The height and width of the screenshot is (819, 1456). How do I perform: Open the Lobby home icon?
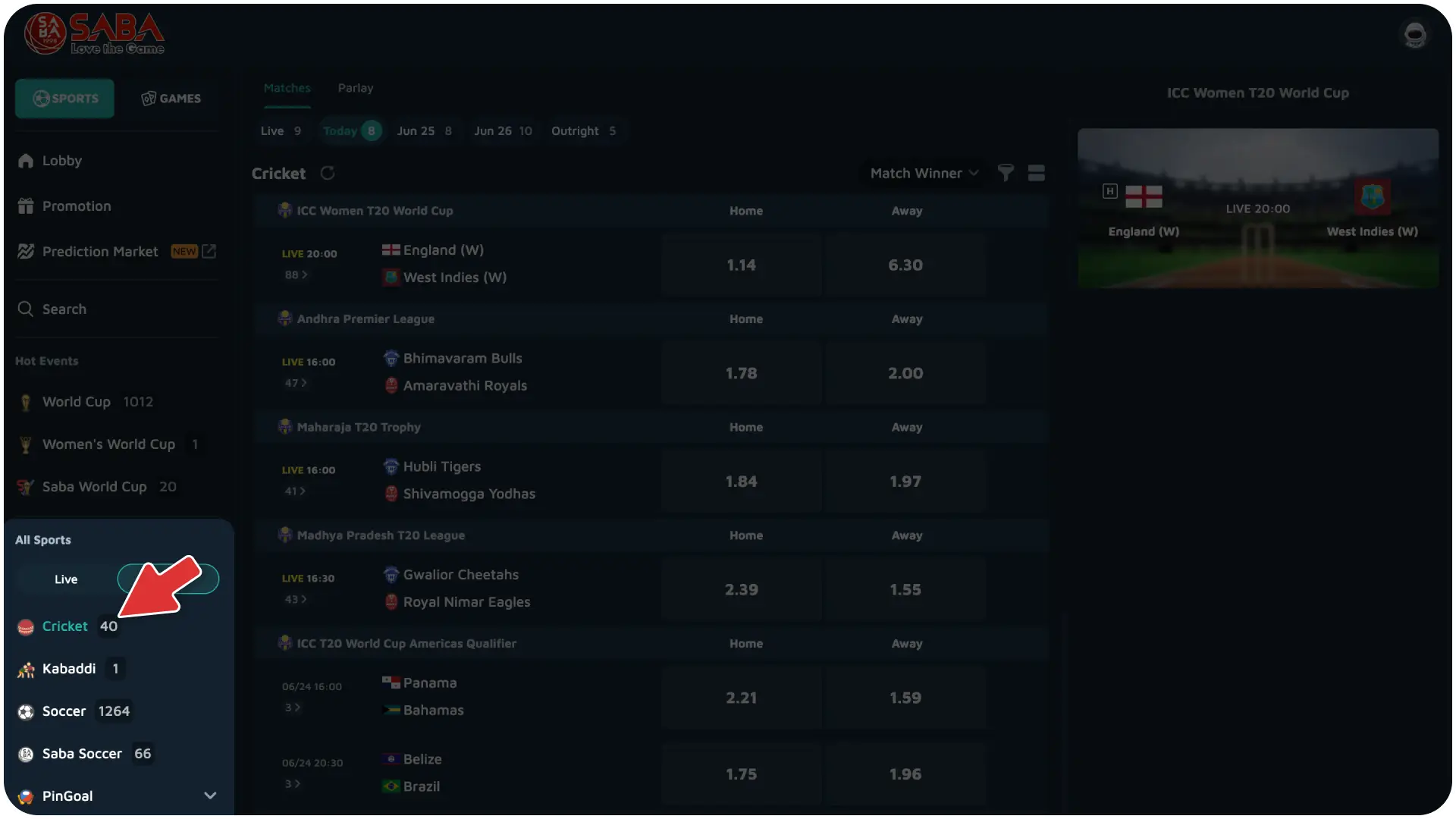(x=26, y=161)
